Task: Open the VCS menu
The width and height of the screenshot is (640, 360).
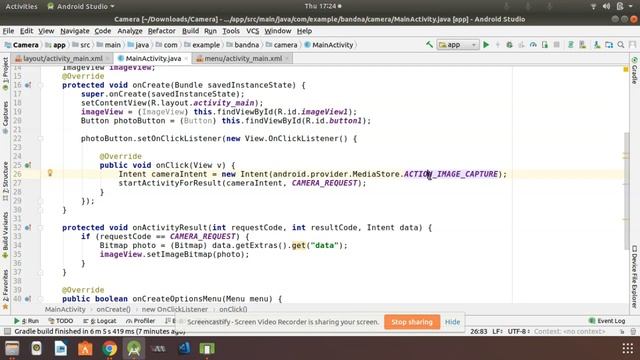Action: pos(252,31)
